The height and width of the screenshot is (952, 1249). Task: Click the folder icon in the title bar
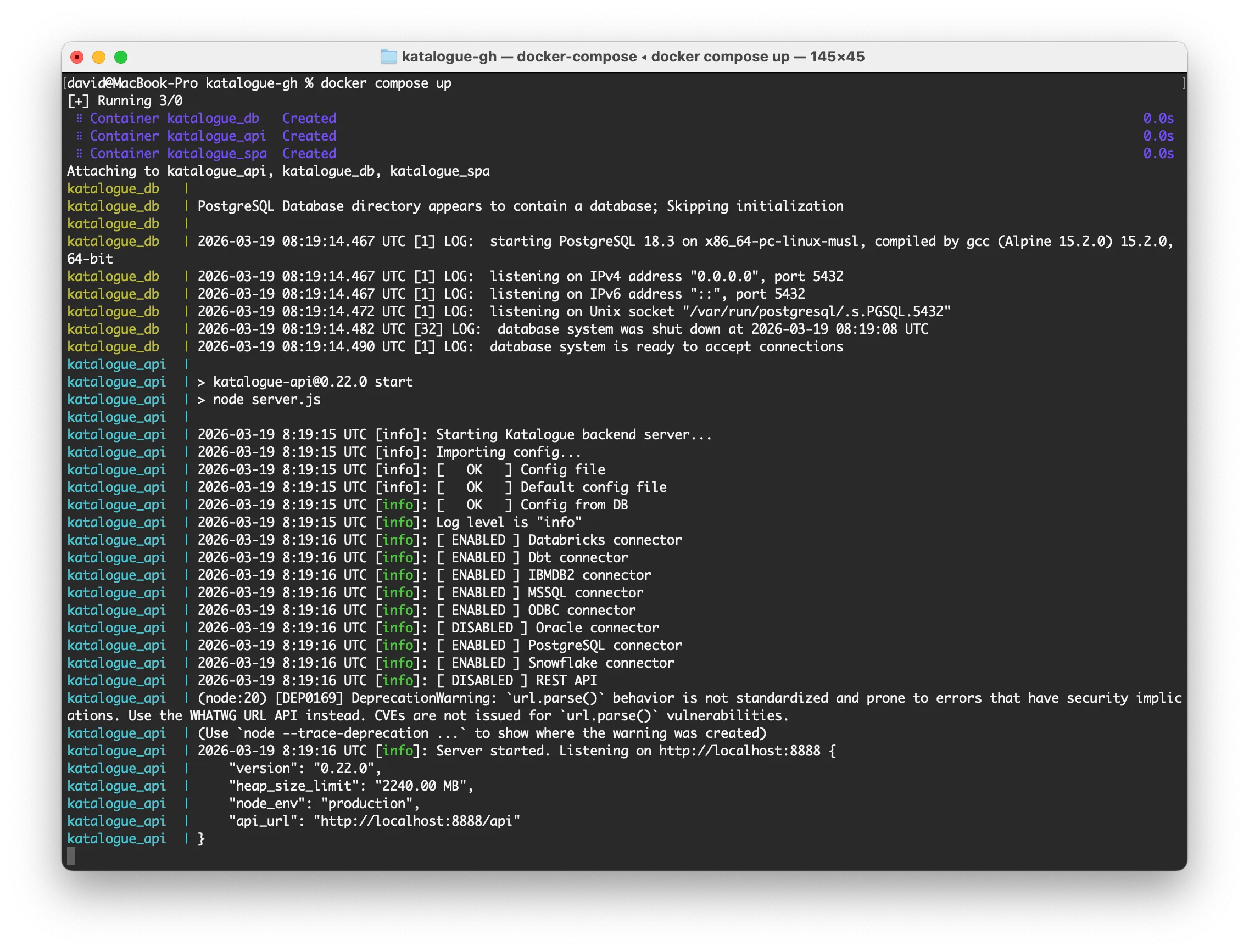pyautogui.click(x=388, y=57)
